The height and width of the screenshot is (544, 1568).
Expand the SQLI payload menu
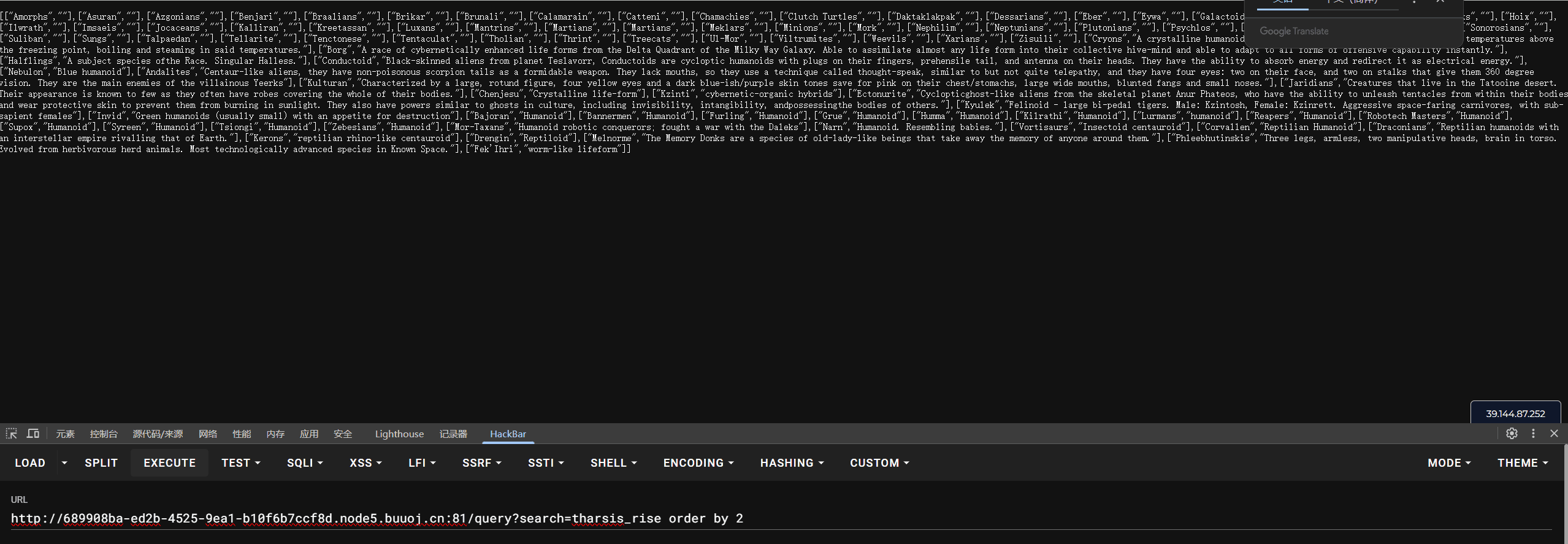tap(305, 463)
